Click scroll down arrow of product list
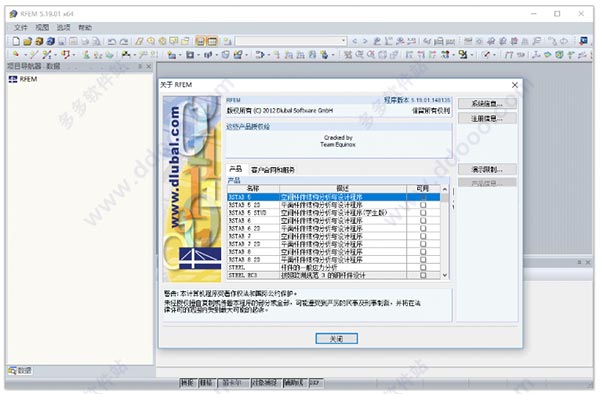The width and height of the screenshot is (600, 394). click(445, 275)
